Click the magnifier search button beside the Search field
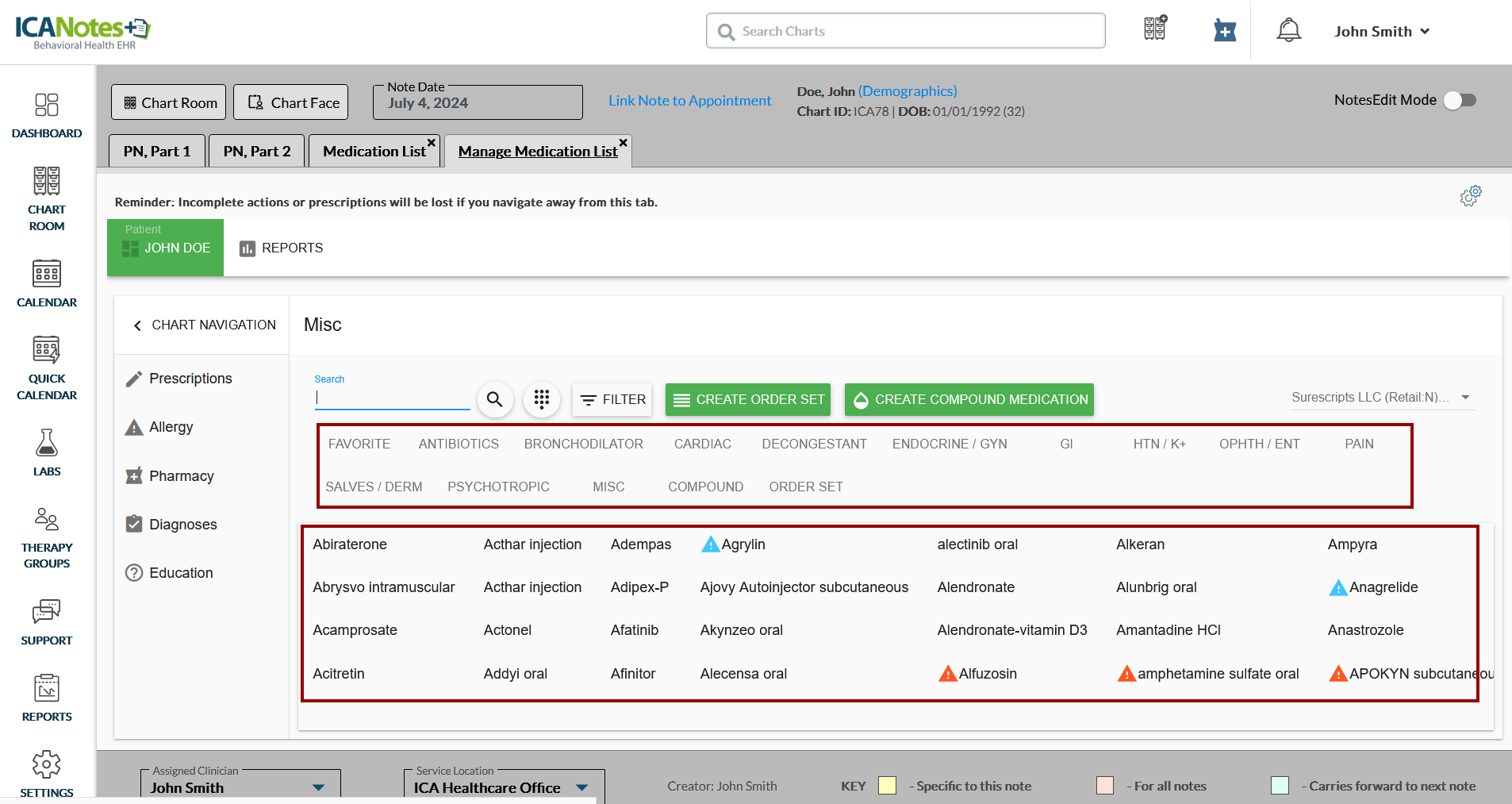The image size is (1512, 804). (494, 399)
